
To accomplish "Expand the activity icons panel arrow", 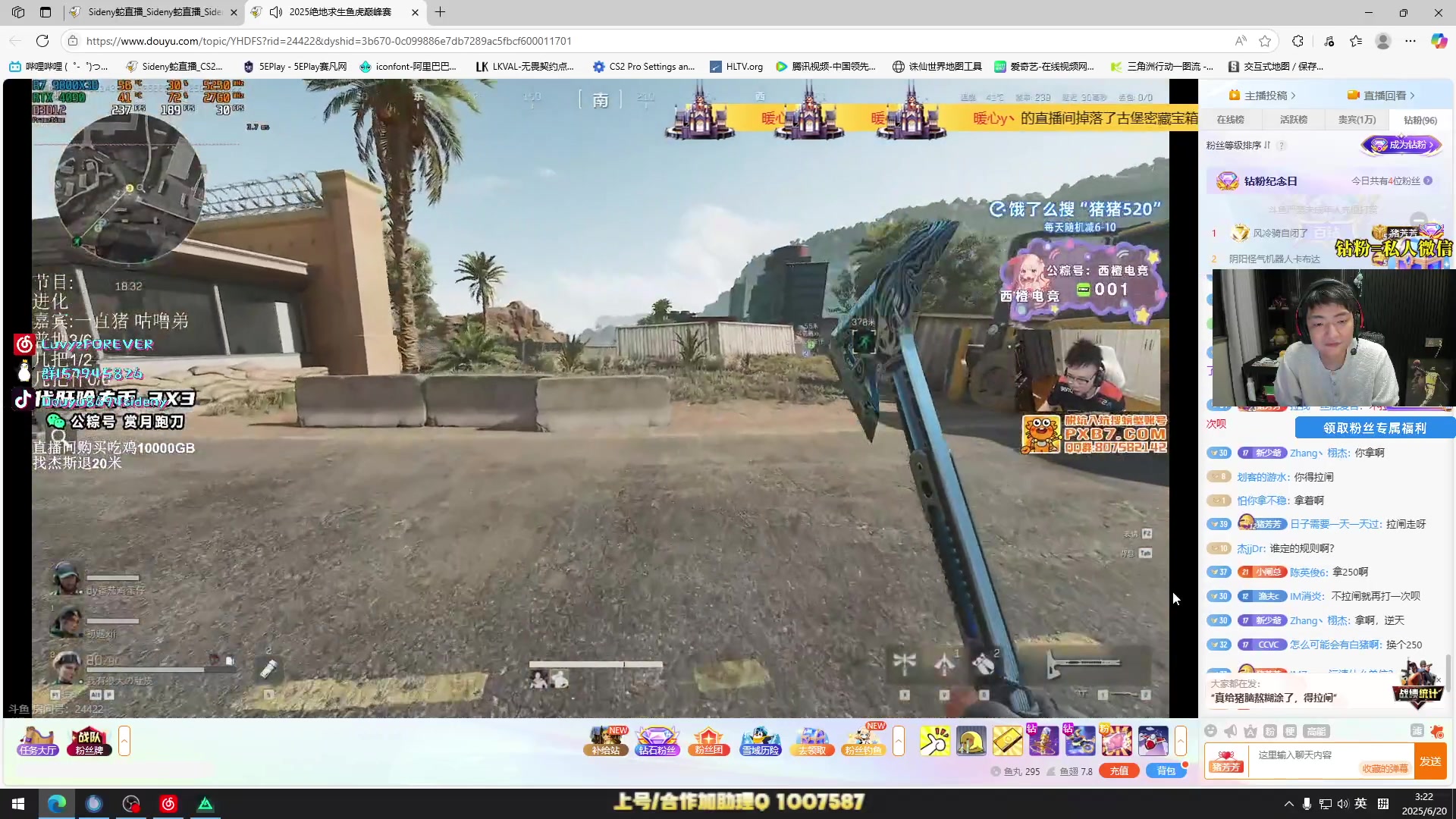I will (899, 741).
